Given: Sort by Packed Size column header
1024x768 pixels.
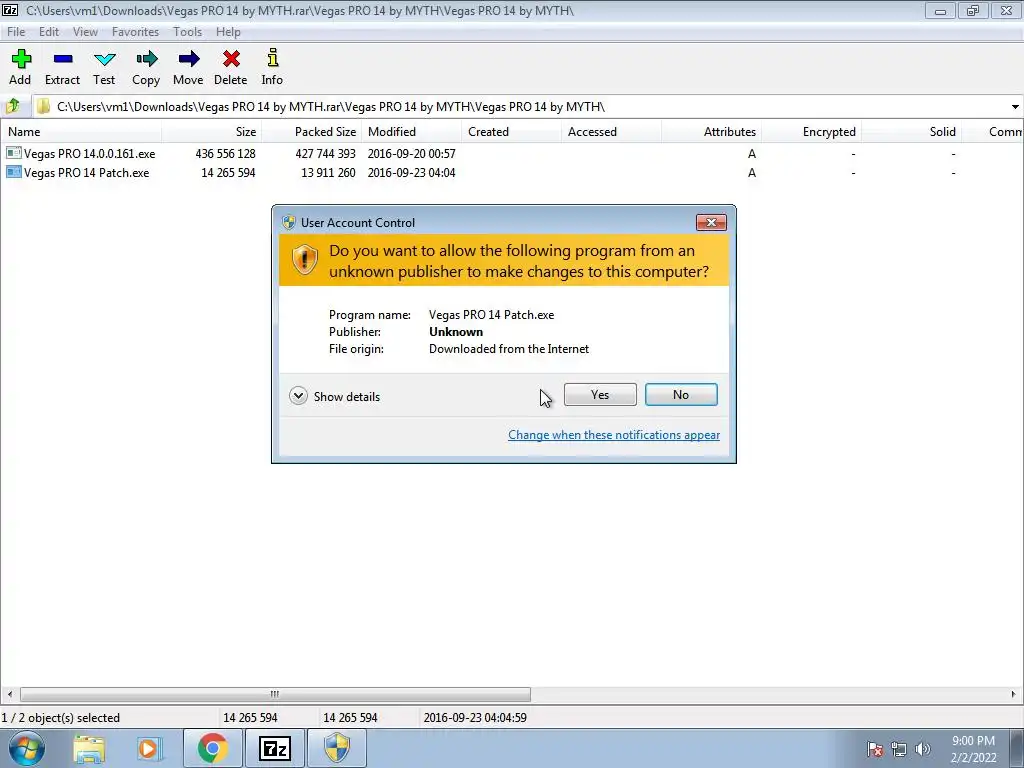Looking at the screenshot, I should point(312,131).
